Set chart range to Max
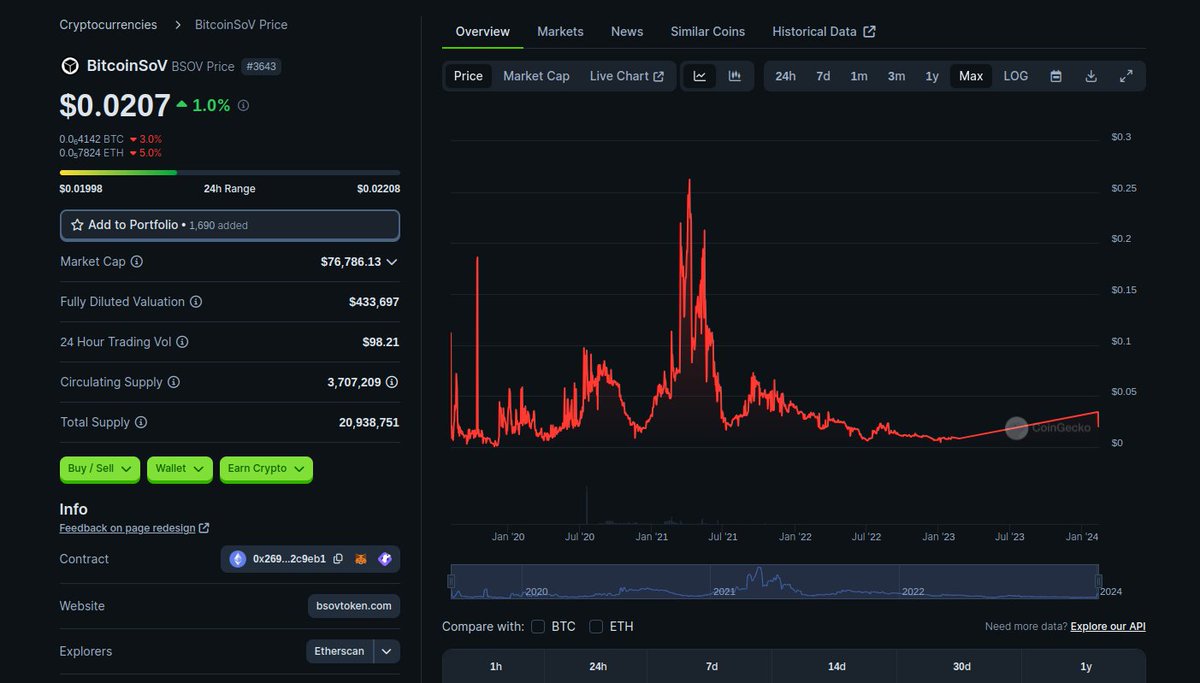1200x683 pixels. point(971,76)
